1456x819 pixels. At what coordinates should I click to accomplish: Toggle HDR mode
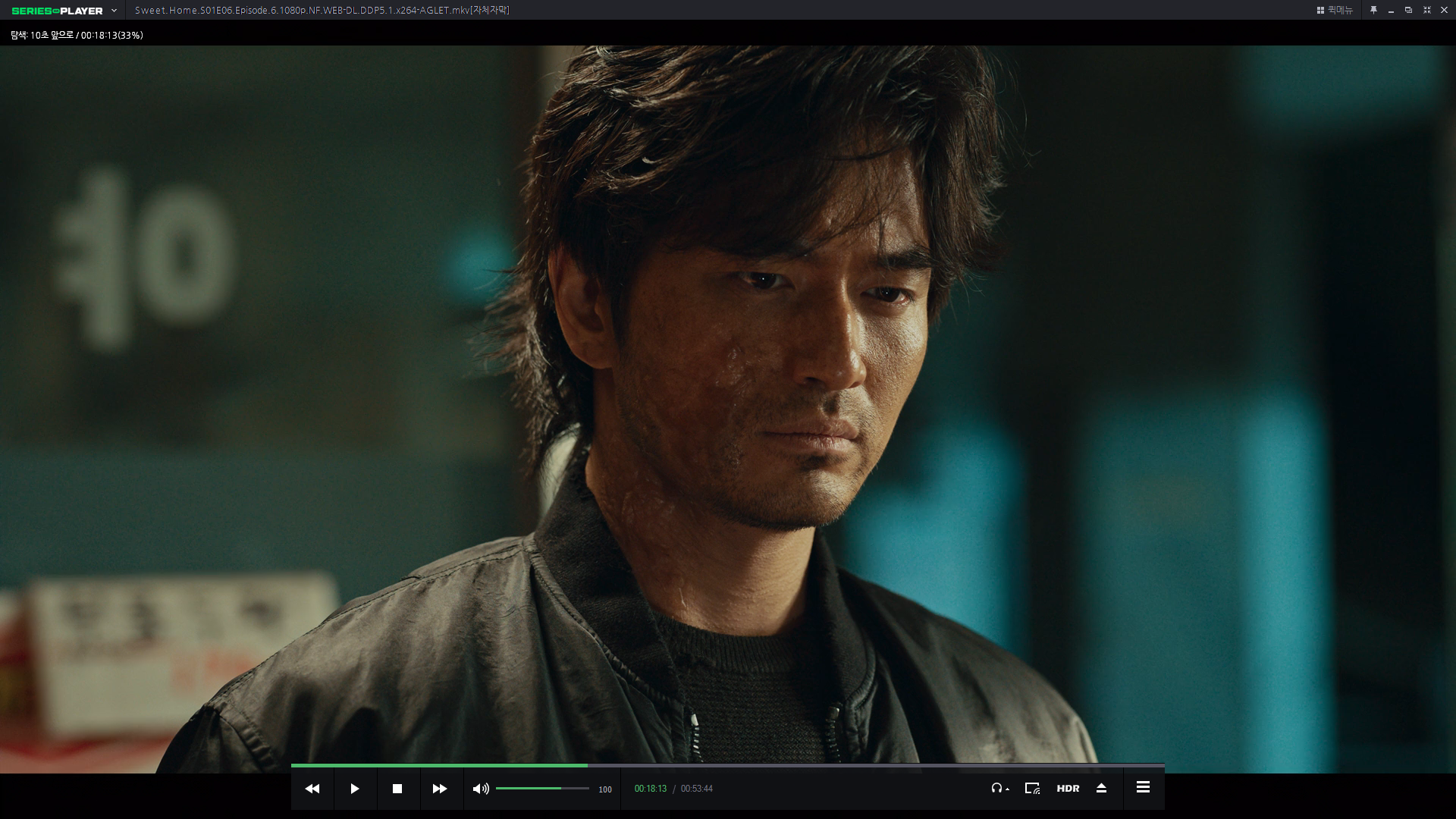(x=1068, y=789)
